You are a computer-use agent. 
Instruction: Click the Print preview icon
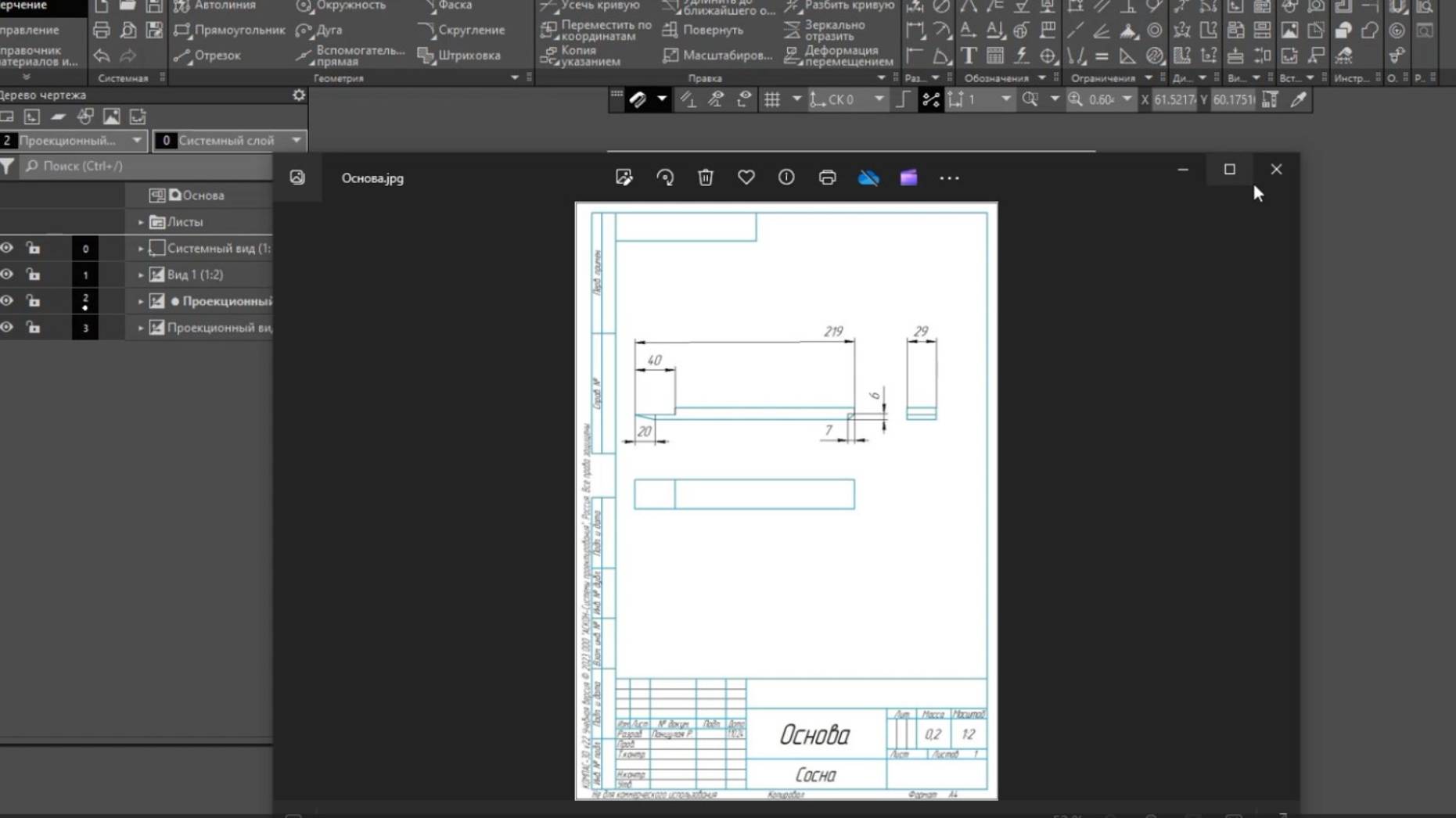(128, 30)
